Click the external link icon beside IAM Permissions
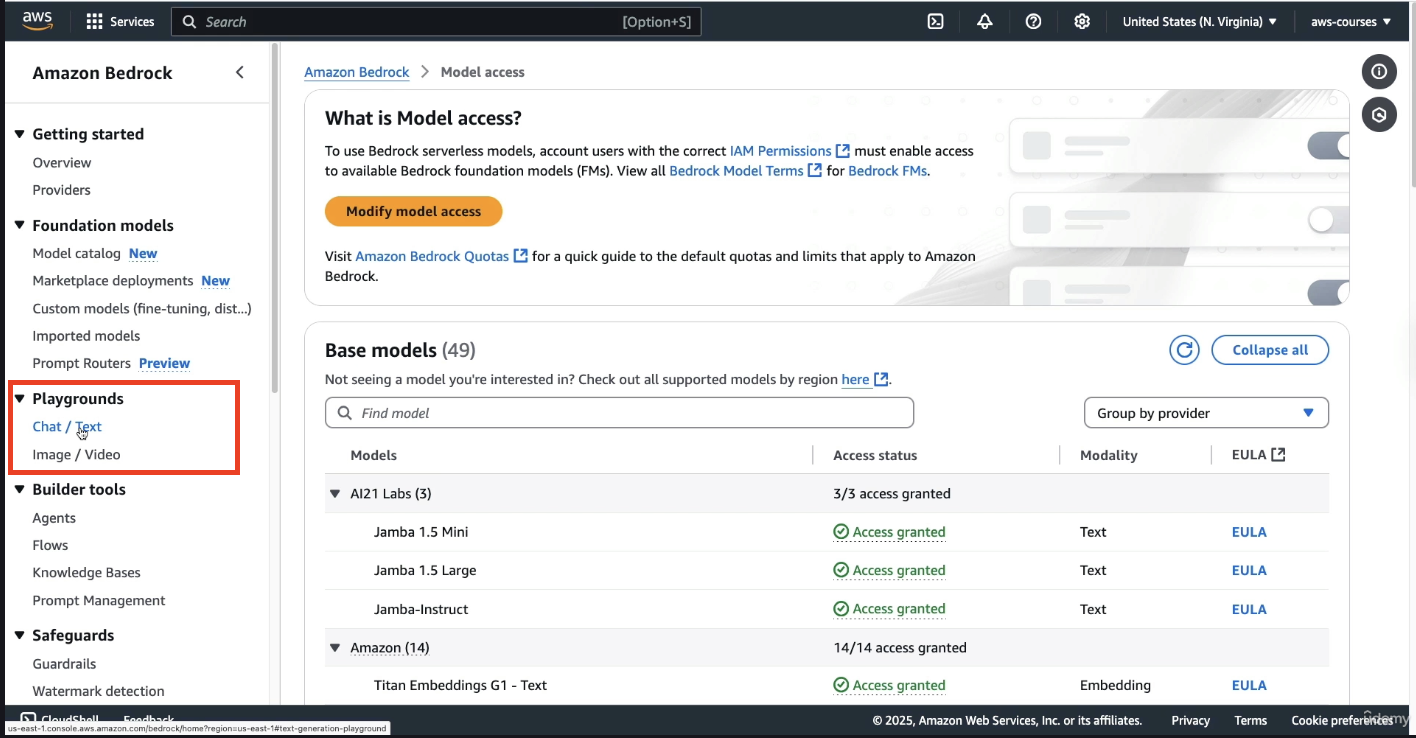The image size is (1416, 738). pos(843,151)
